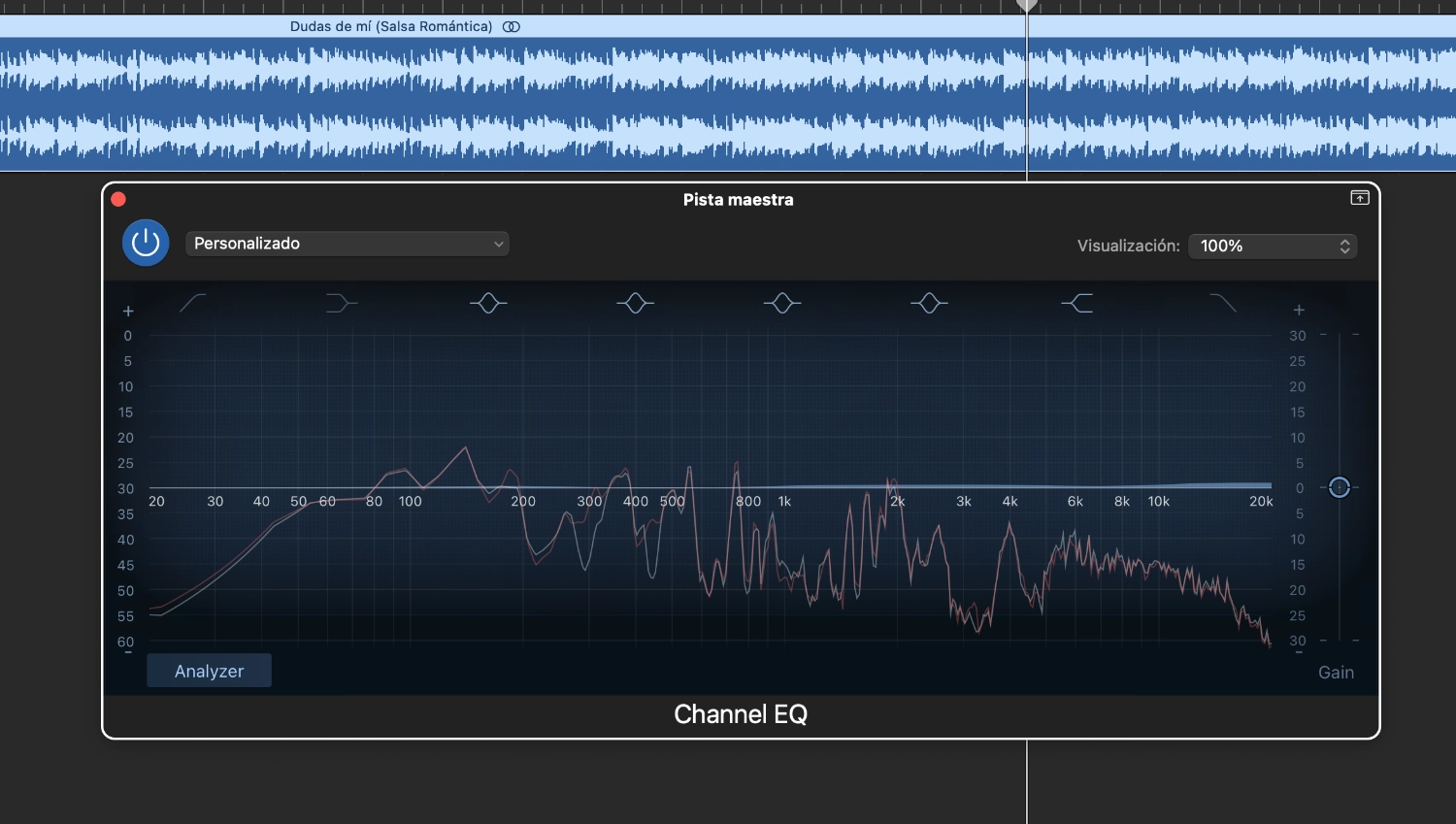The width and height of the screenshot is (1456, 824).
Task: Toggle the low shelf band icon
Action: [x=341, y=304]
